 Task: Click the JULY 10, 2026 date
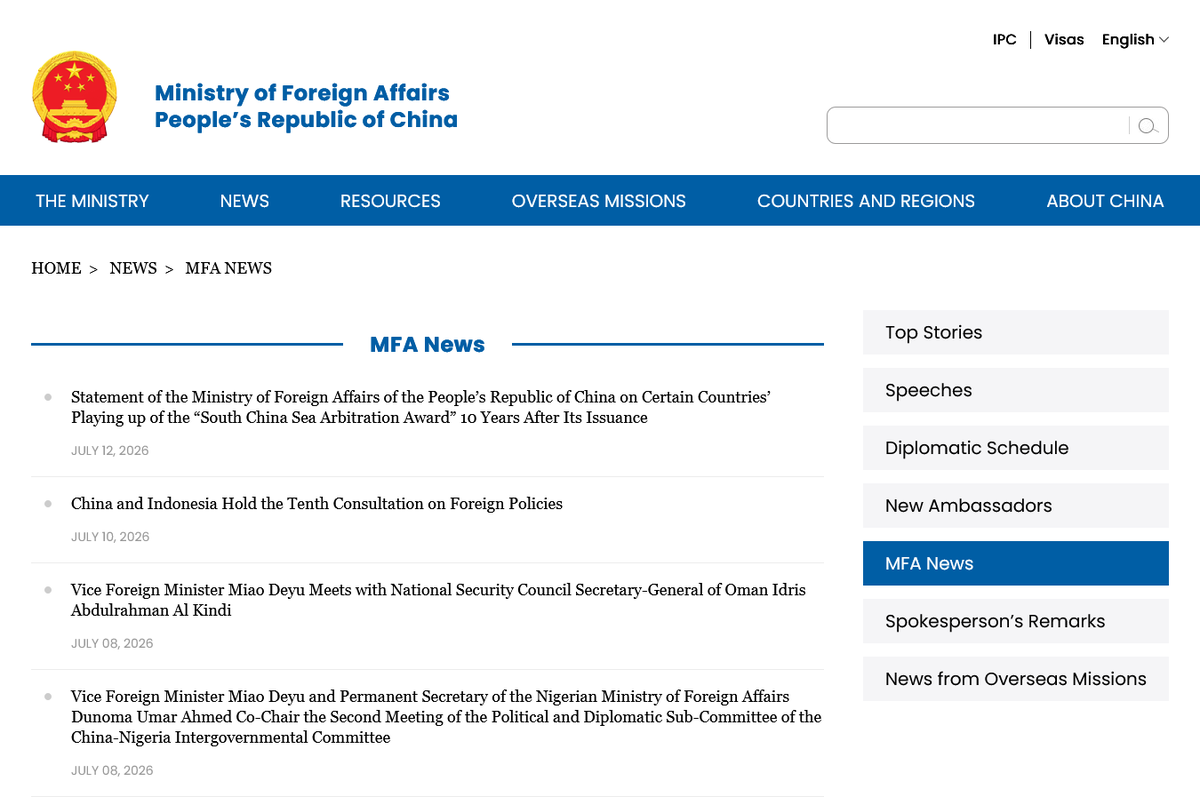pos(110,537)
